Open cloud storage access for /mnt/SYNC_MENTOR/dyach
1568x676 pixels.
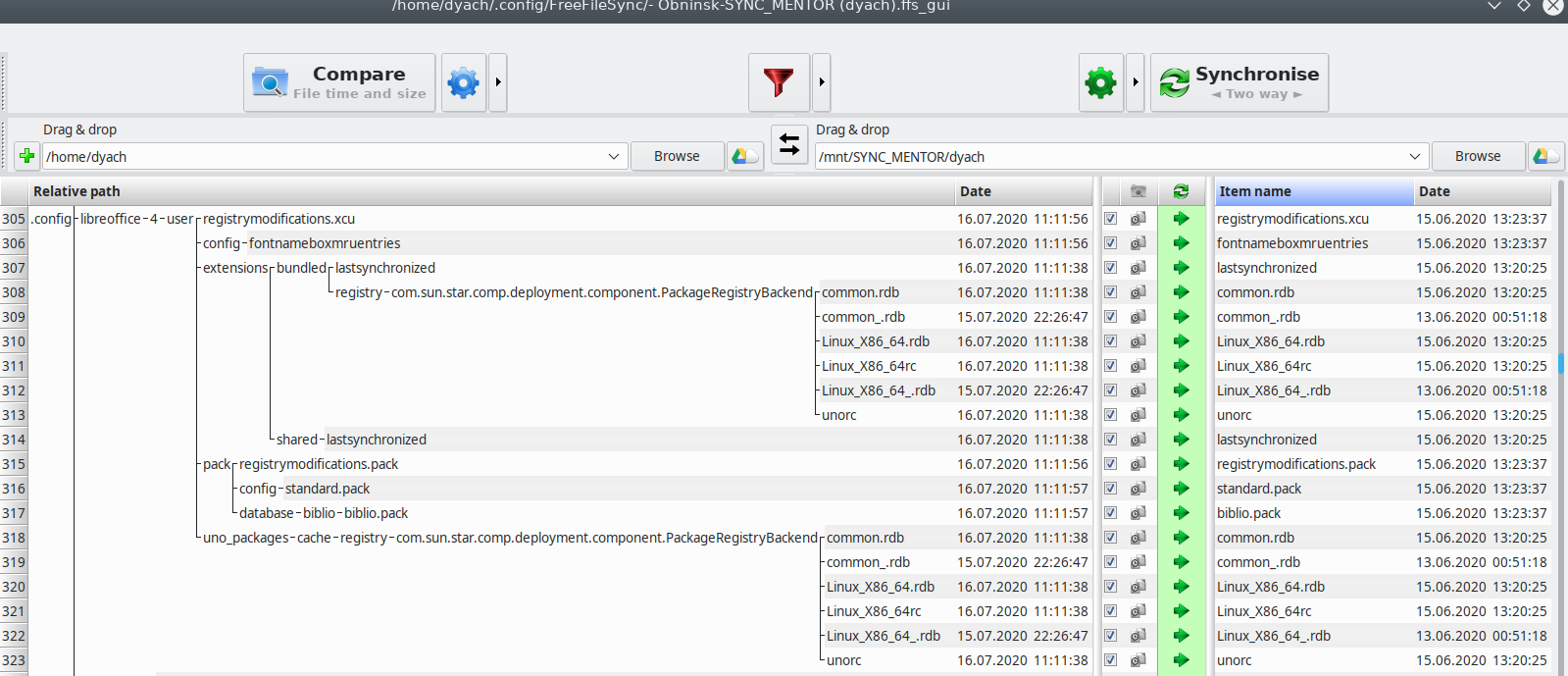click(x=1546, y=156)
